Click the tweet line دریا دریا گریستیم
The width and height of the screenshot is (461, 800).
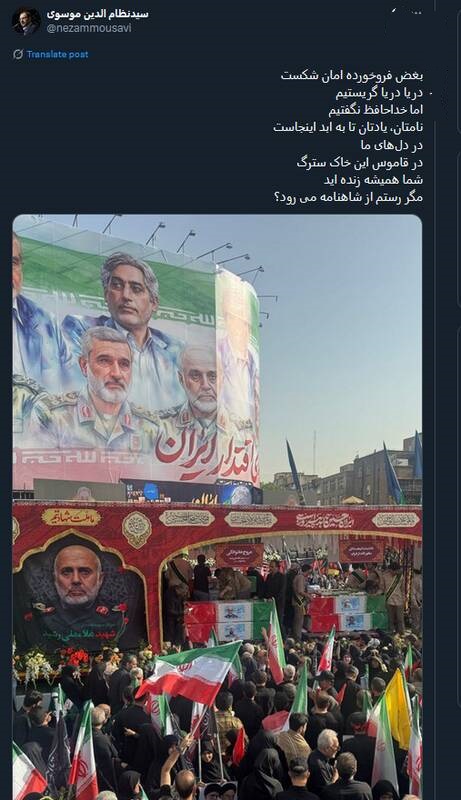coord(379,93)
